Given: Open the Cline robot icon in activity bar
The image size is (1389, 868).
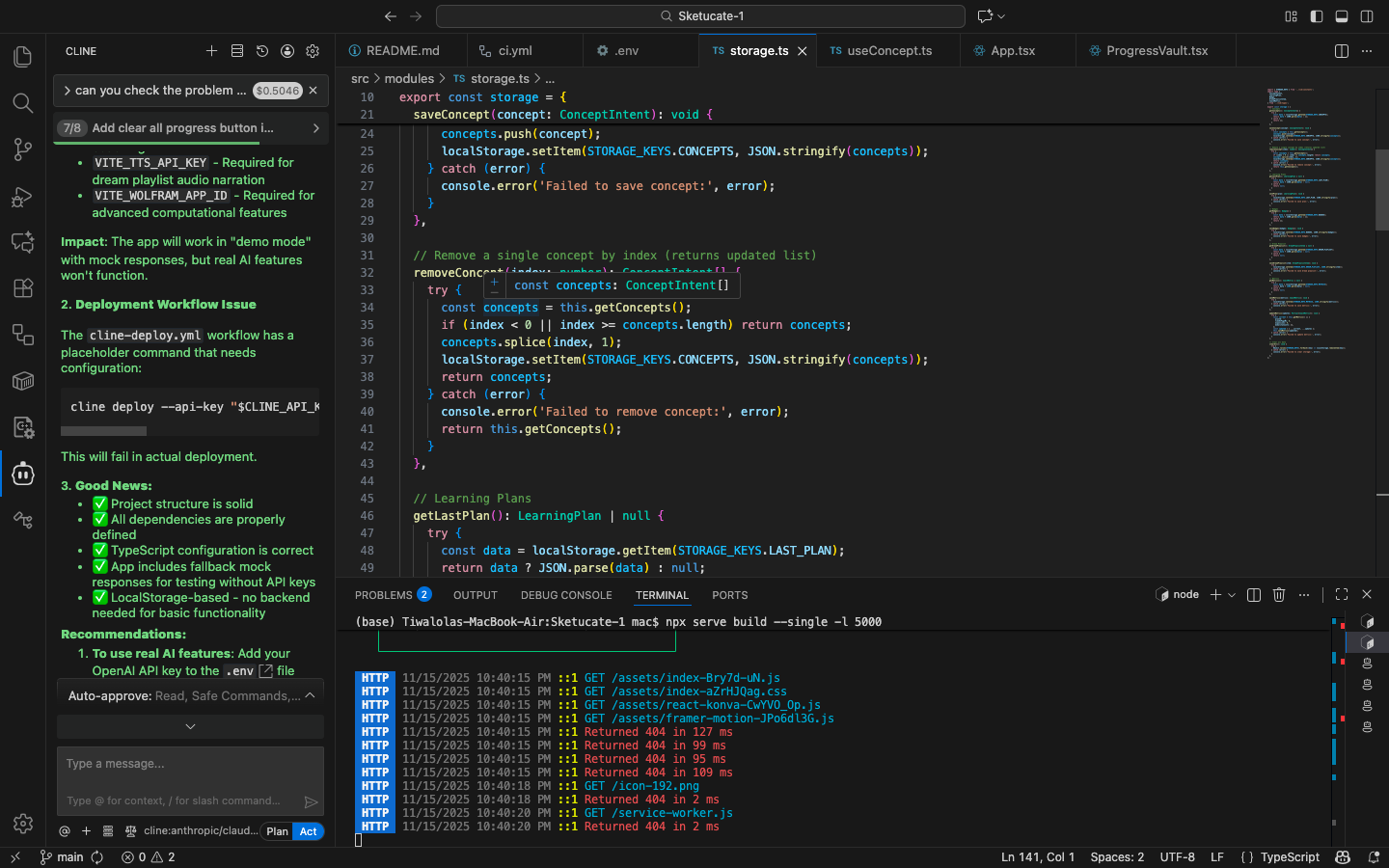Looking at the screenshot, I should [x=23, y=474].
